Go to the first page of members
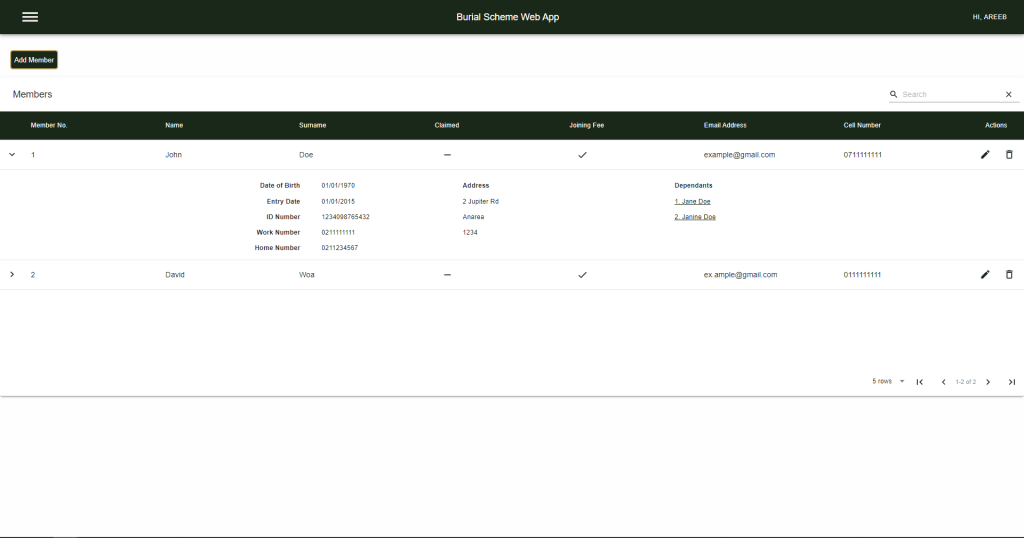This screenshot has height=538, width=1024. 919,382
